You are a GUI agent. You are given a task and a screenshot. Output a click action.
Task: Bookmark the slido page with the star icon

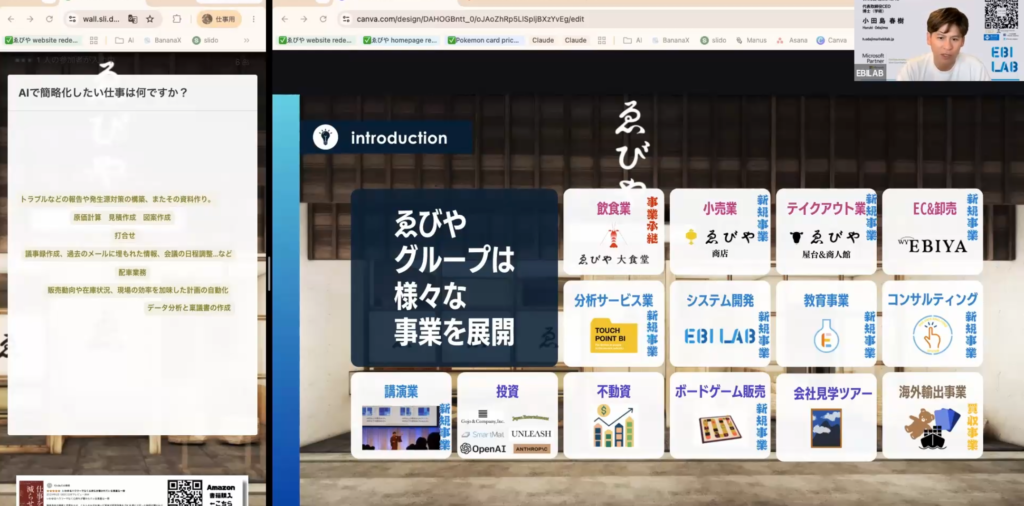tap(150, 19)
